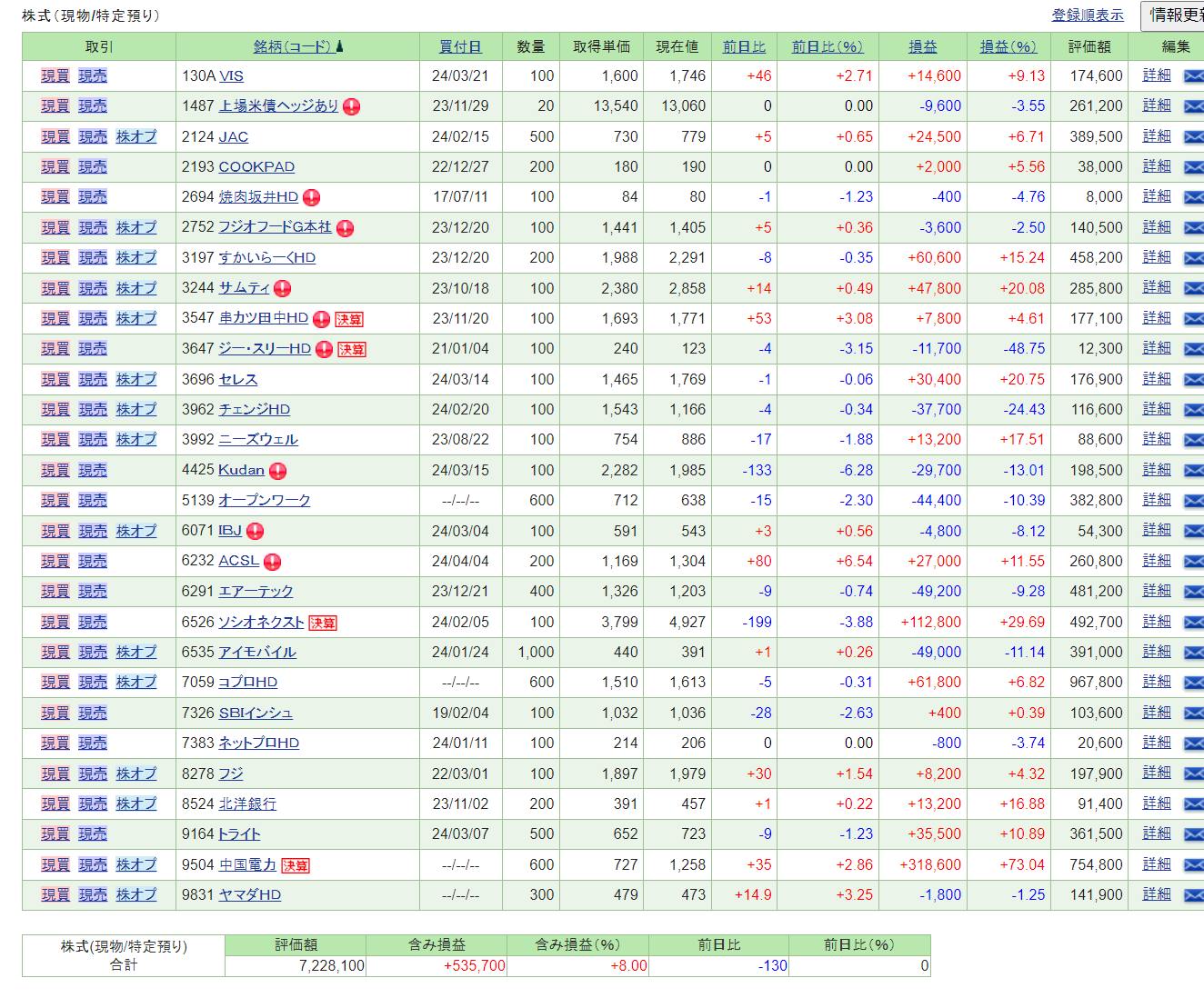Sort by 前日比 column header
Screen dimensions: 1204x998
tap(744, 46)
